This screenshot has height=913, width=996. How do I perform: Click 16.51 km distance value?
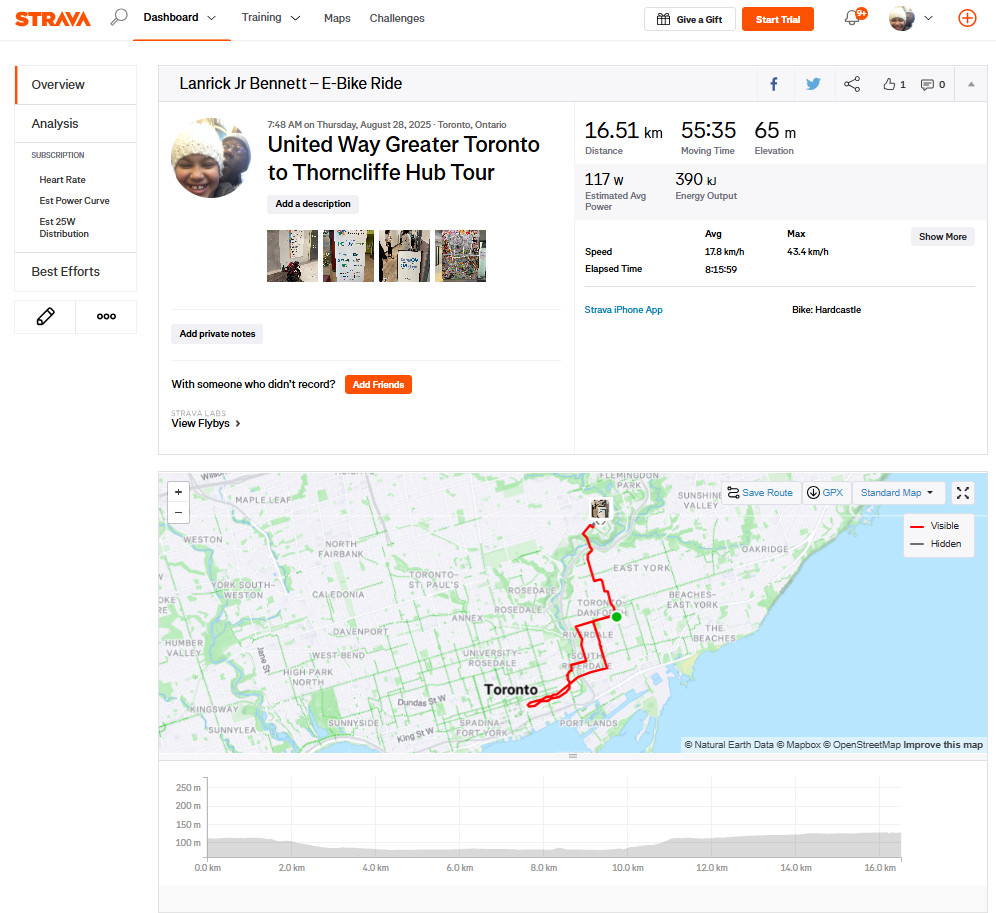click(x=623, y=131)
